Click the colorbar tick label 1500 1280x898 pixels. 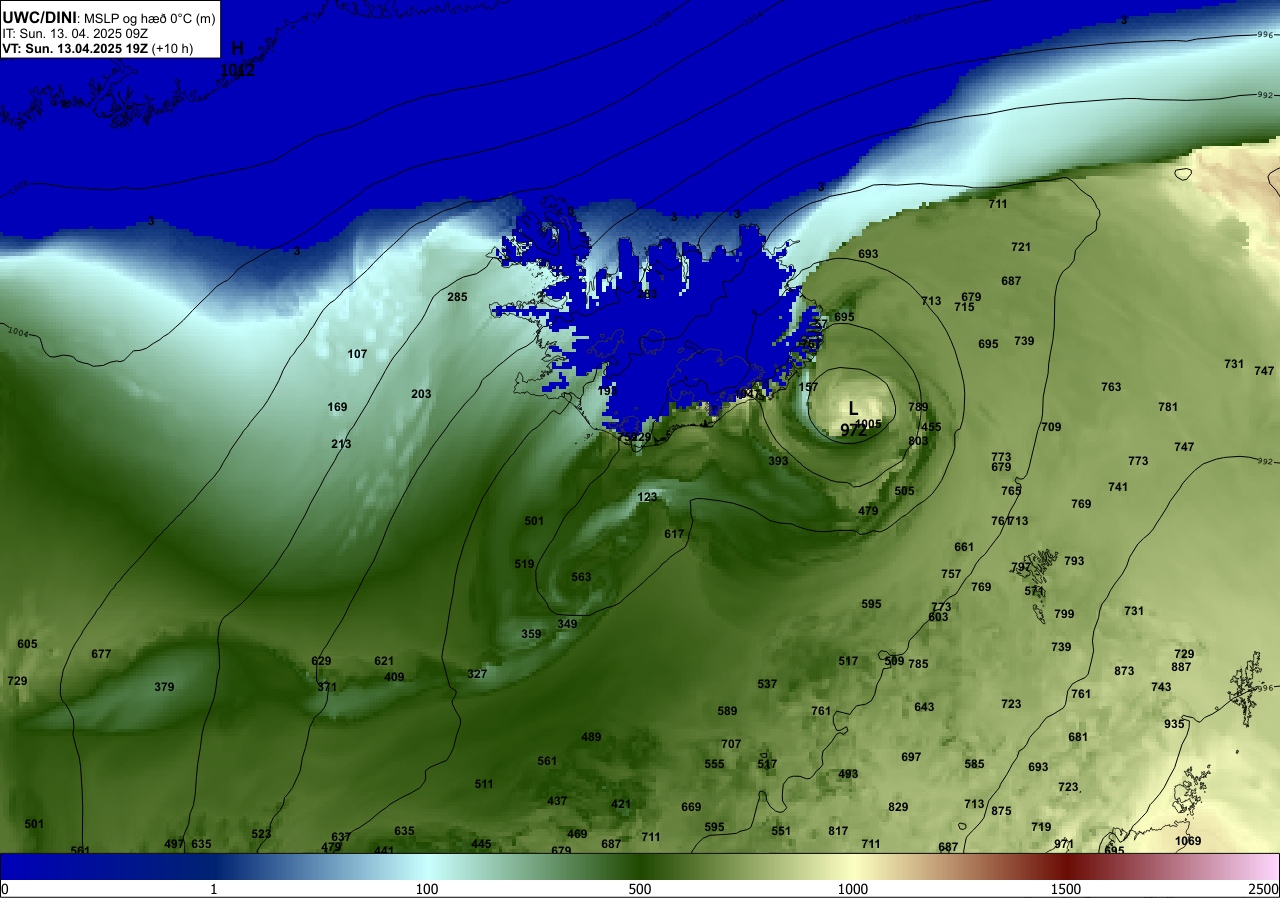pyautogui.click(x=1065, y=889)
